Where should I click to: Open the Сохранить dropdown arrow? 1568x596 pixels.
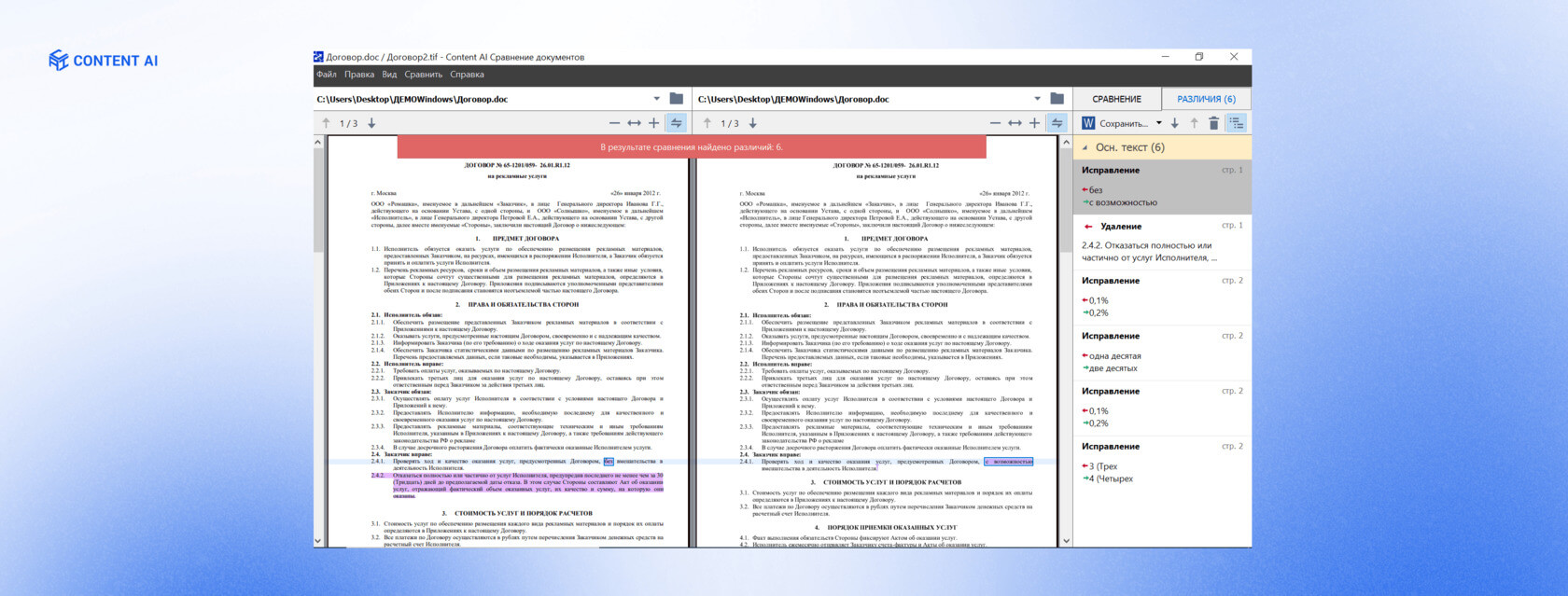tap(1159, 123)
